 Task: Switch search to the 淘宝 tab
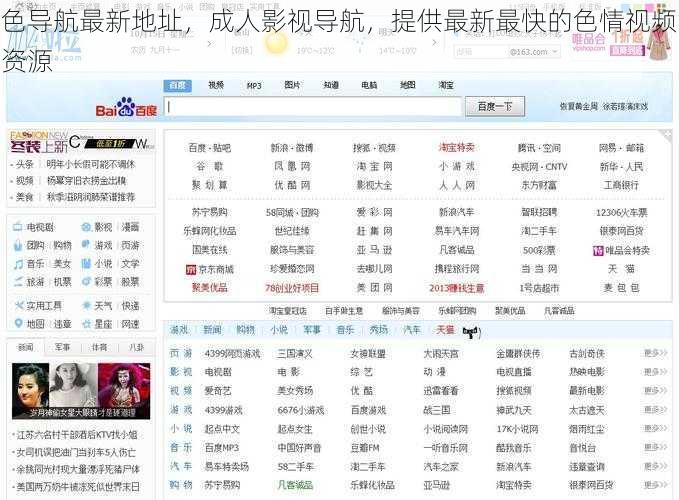[446, 85]
